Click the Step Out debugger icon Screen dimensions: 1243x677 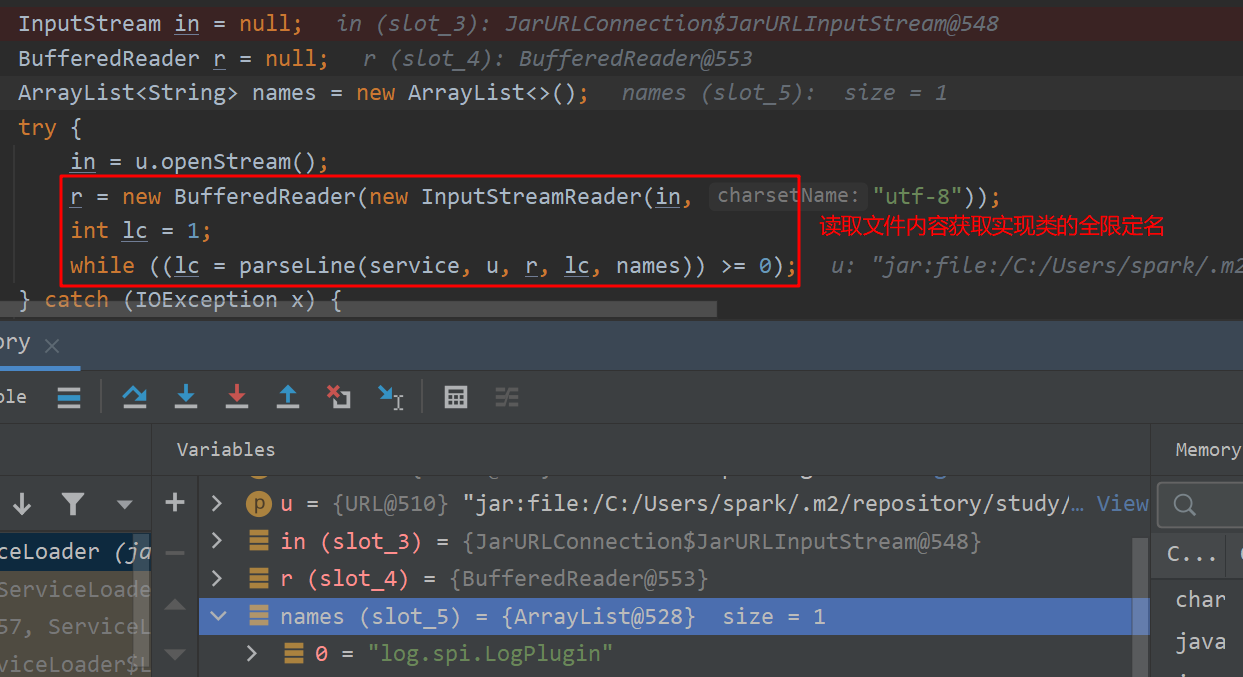click(x=288, y=397)
